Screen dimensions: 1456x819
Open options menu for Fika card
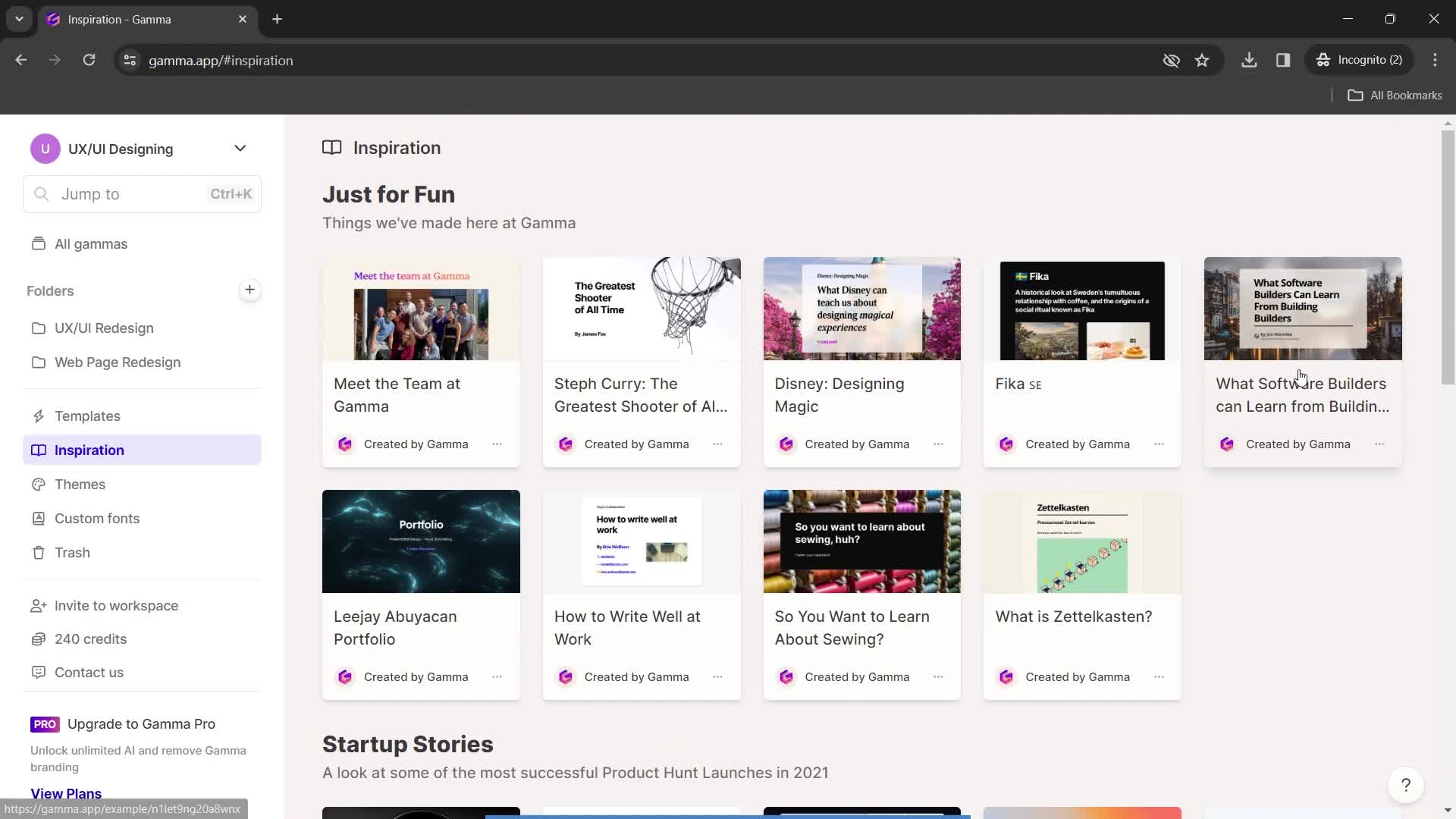1159,444
